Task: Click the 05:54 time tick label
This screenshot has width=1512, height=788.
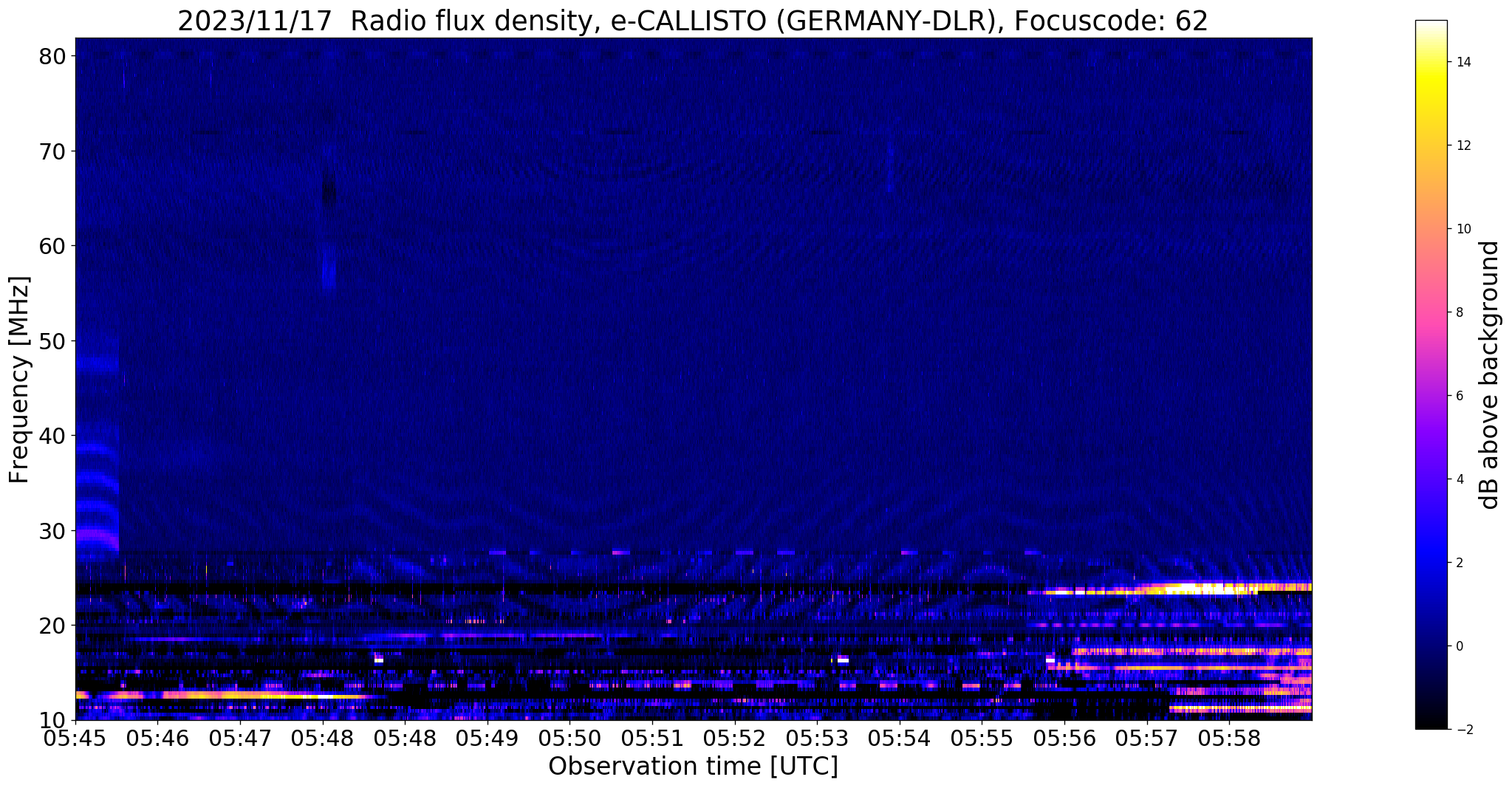Action: 900,738
